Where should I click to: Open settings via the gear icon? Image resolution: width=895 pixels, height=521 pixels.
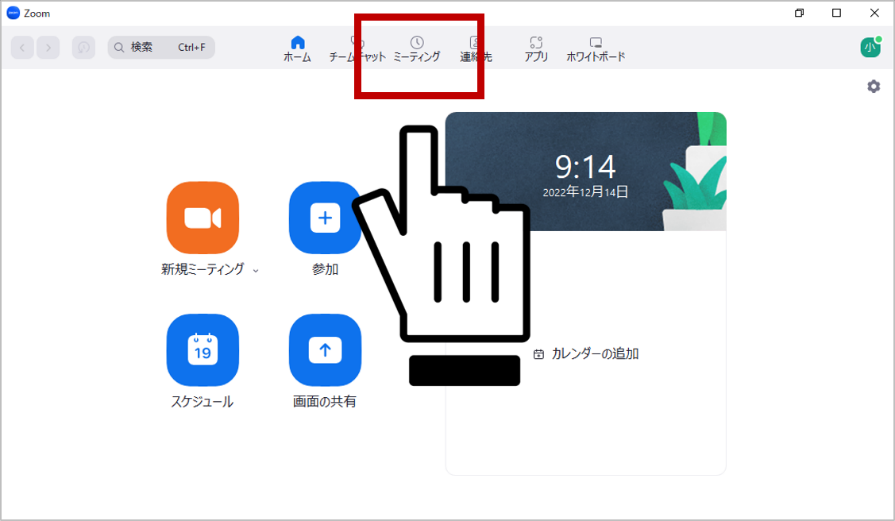click(873, 86)
